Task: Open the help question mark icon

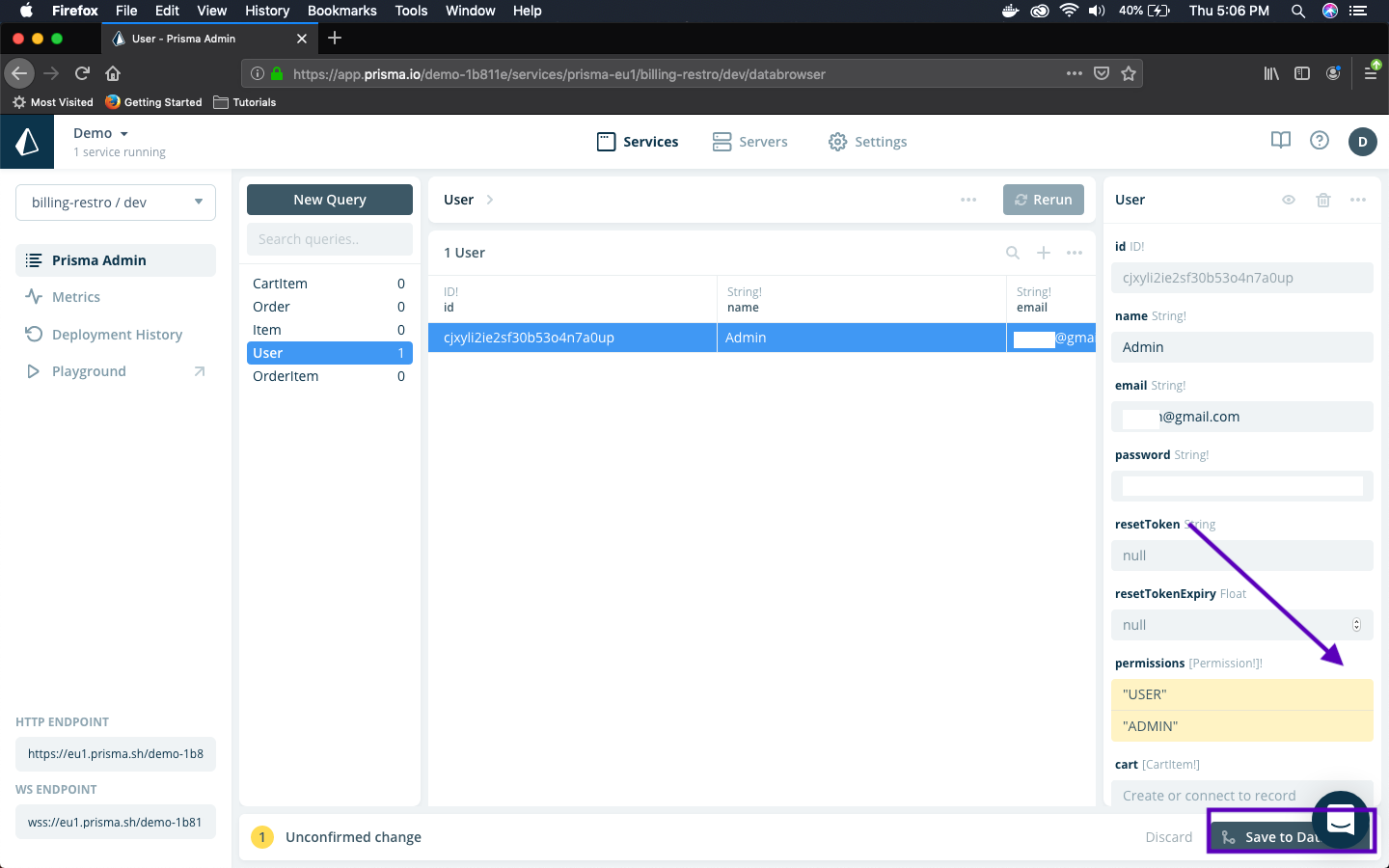Action: coord(1320,141)
